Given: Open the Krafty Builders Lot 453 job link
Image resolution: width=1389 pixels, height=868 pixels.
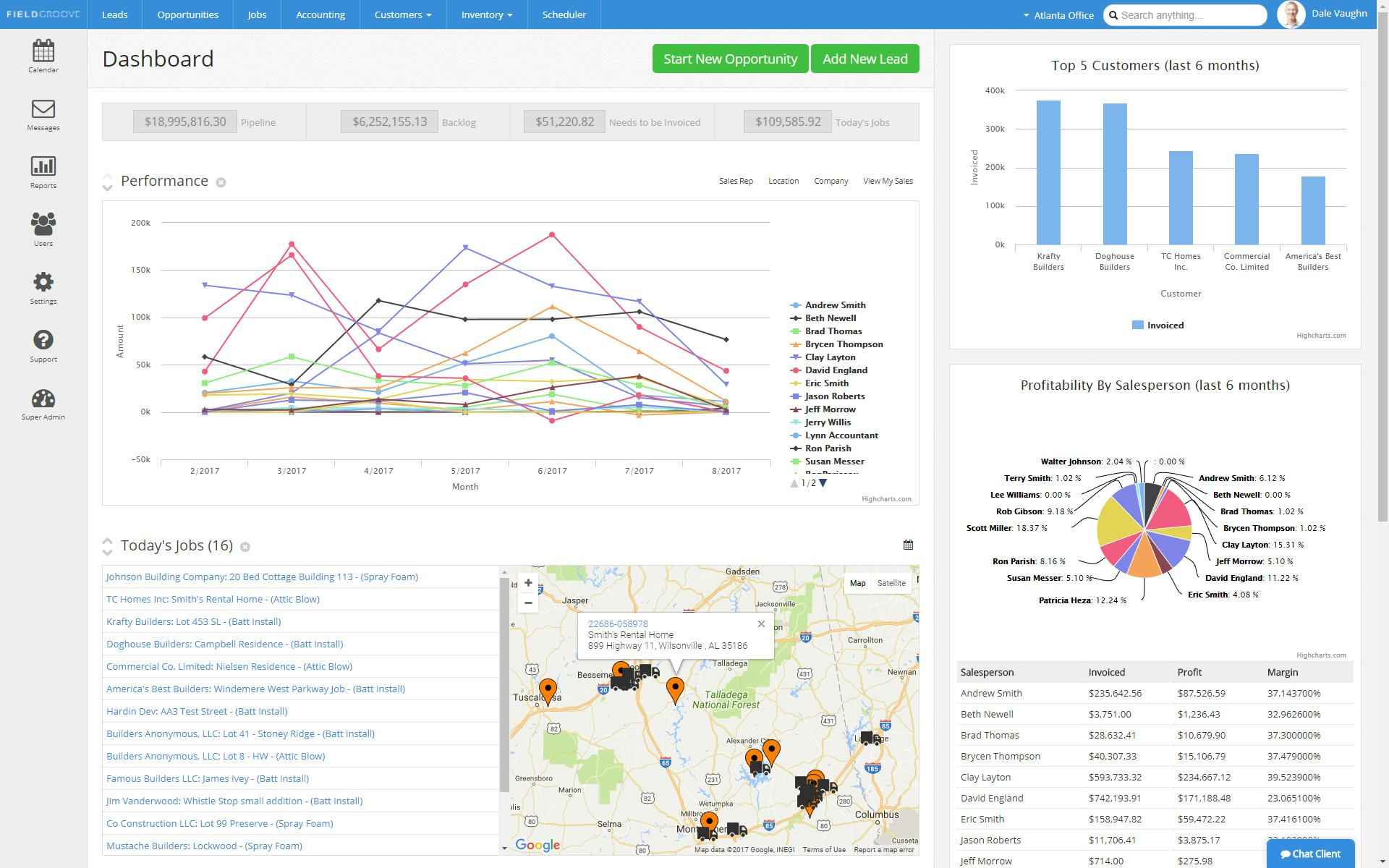Looking at the screenshot, I should [x=193, y=621].
